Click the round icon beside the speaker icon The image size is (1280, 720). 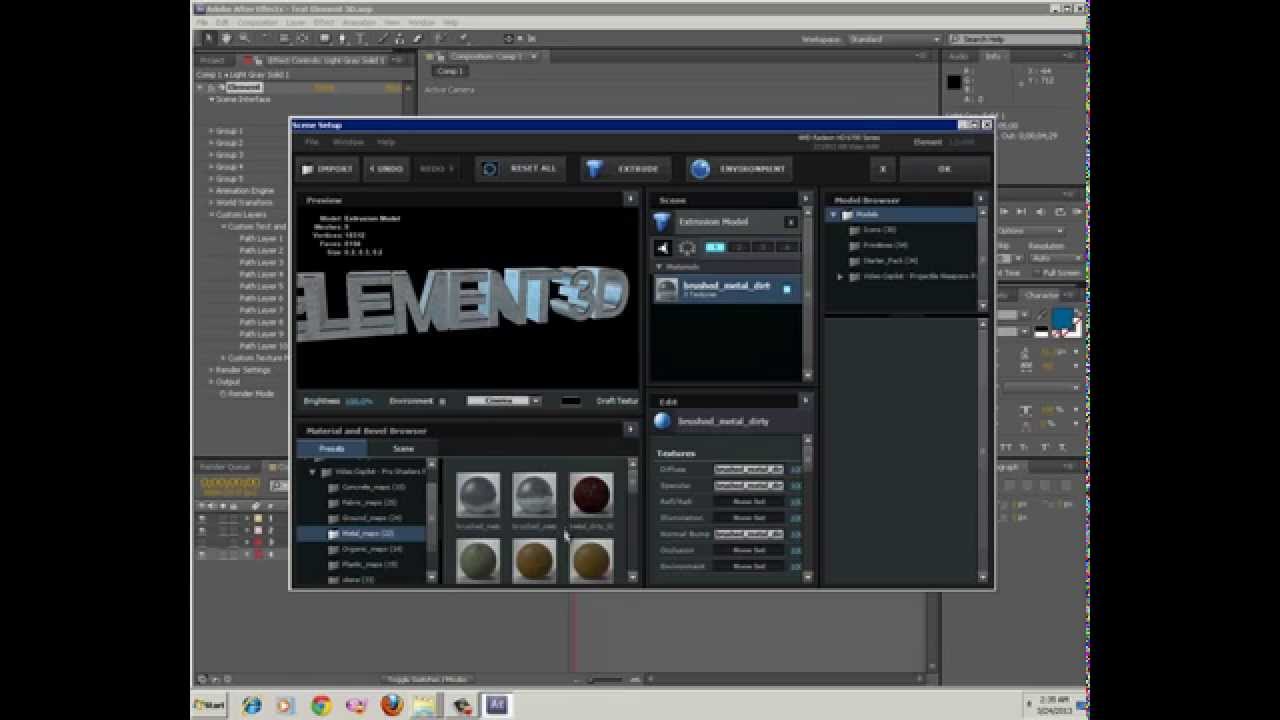tap(687, 248)
